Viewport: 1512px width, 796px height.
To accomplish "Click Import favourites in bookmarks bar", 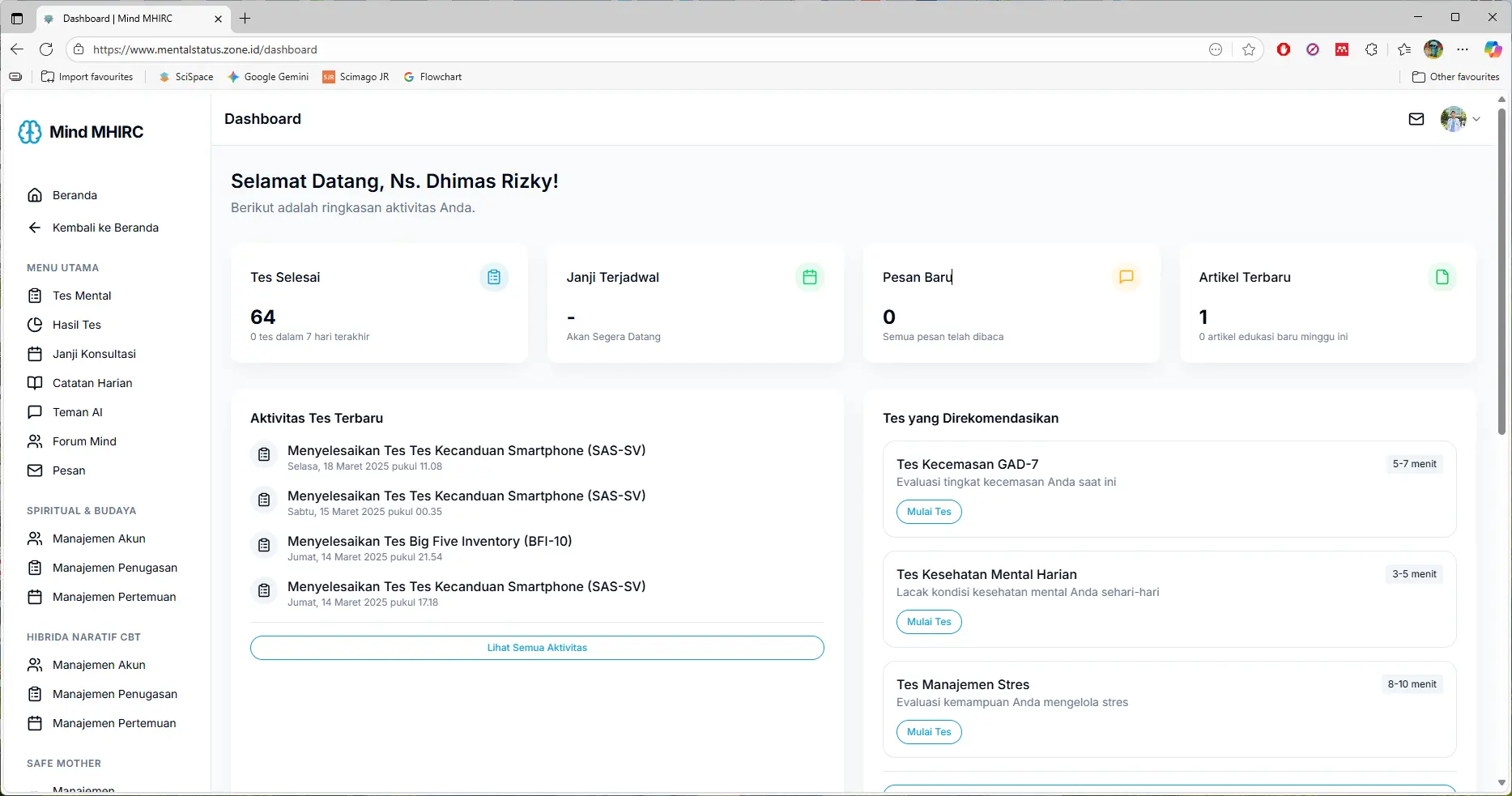I will [87, 77].
